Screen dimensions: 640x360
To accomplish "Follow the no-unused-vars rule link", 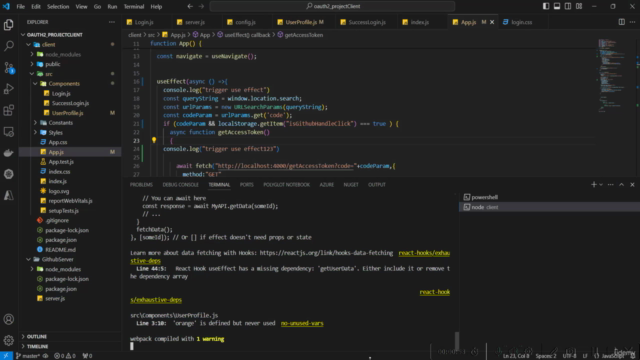I will coord(302,323).
